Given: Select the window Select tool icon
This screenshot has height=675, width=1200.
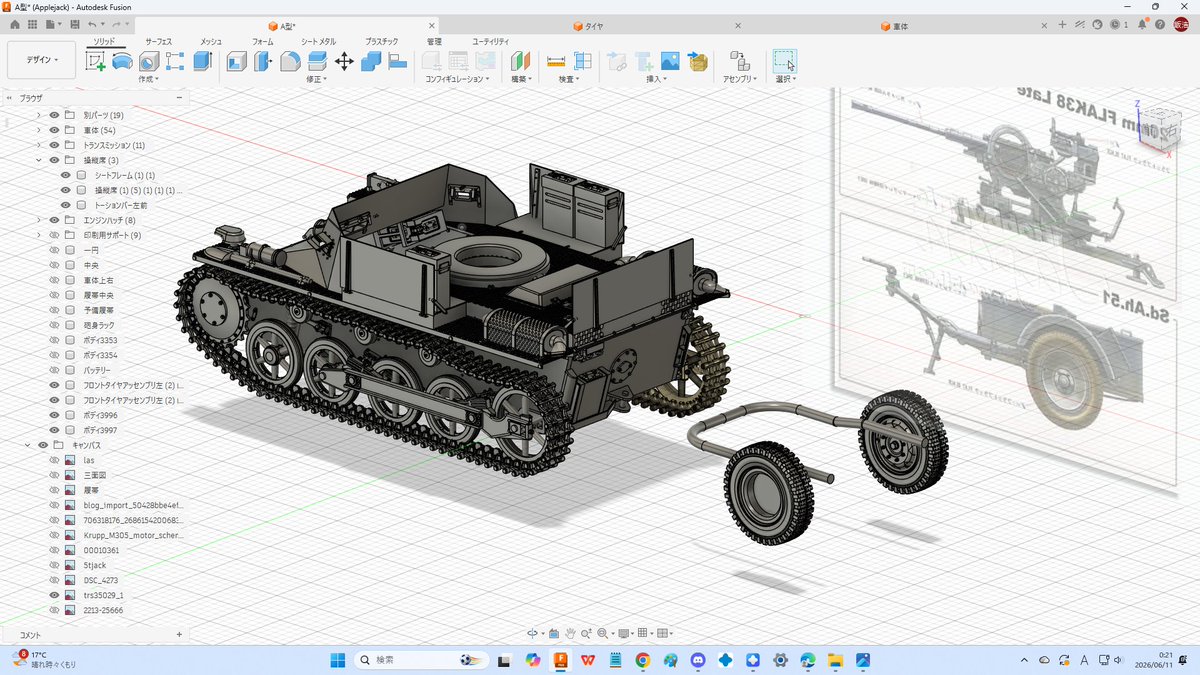Looking at the screenshot, I should (785, 61).
